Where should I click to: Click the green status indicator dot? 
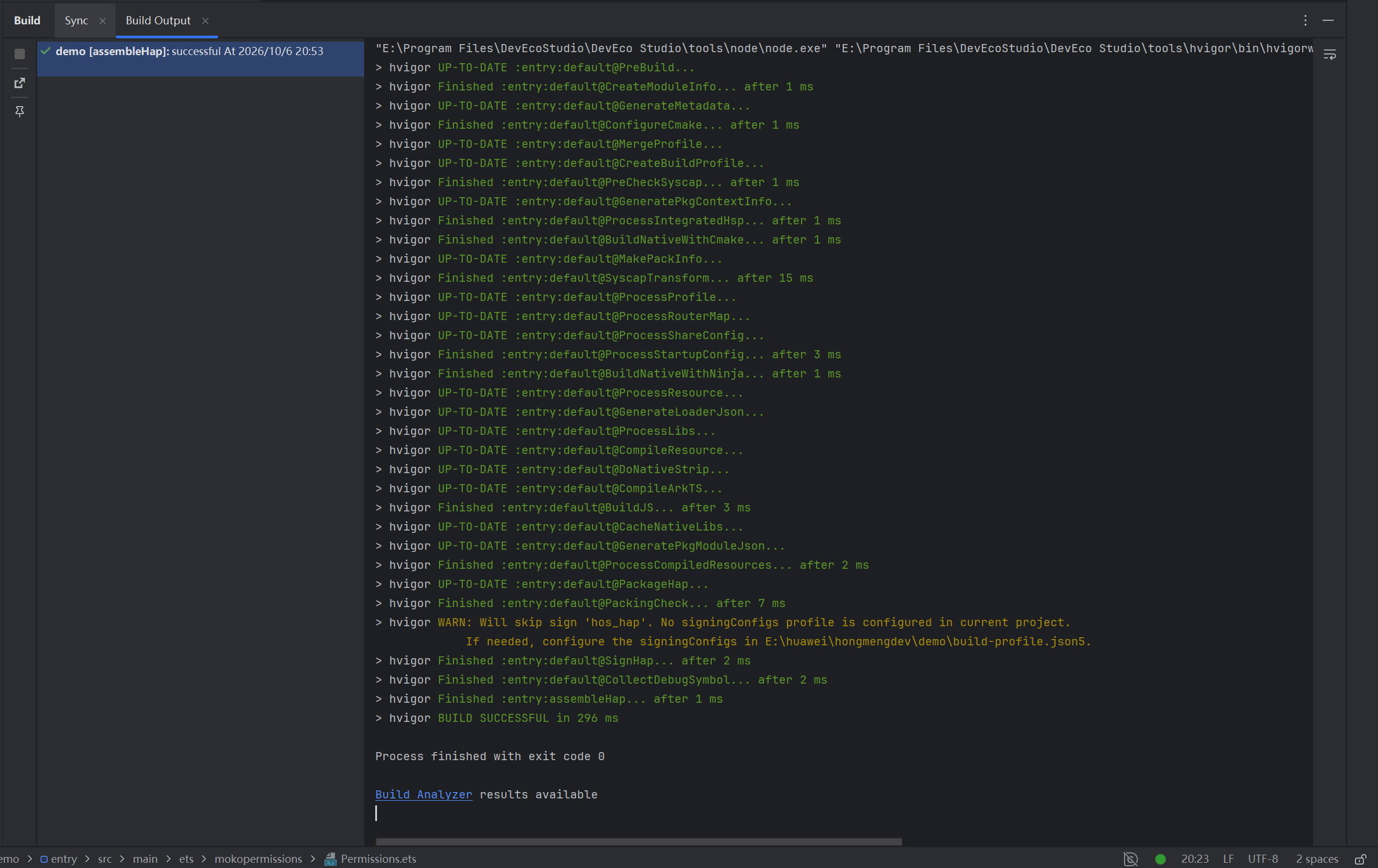coord(1161,859)
